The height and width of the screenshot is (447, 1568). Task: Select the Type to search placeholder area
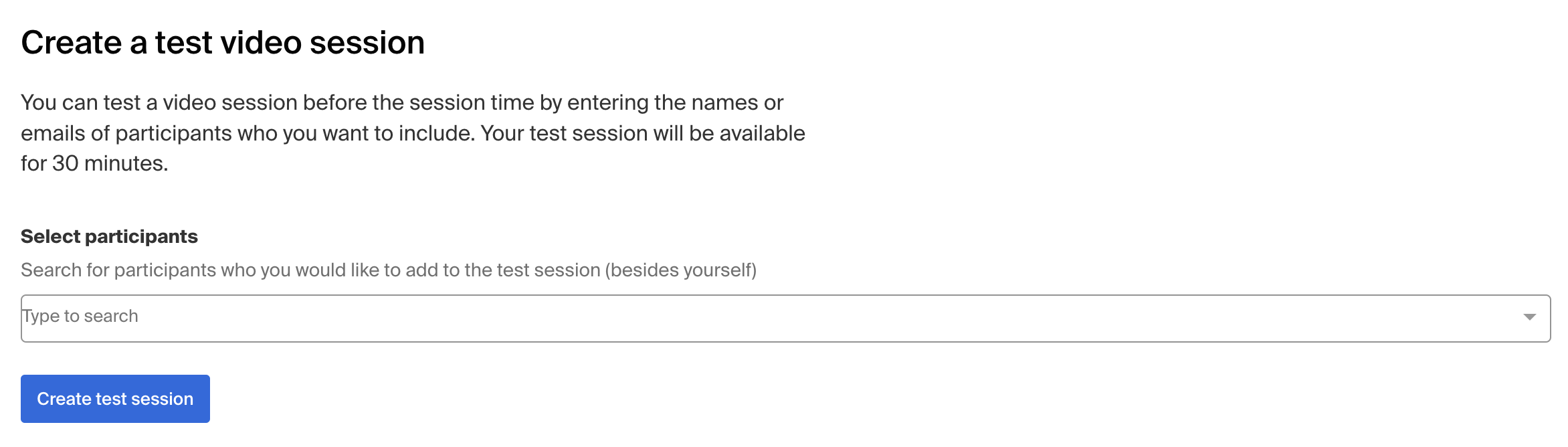(x=80, y=316)
